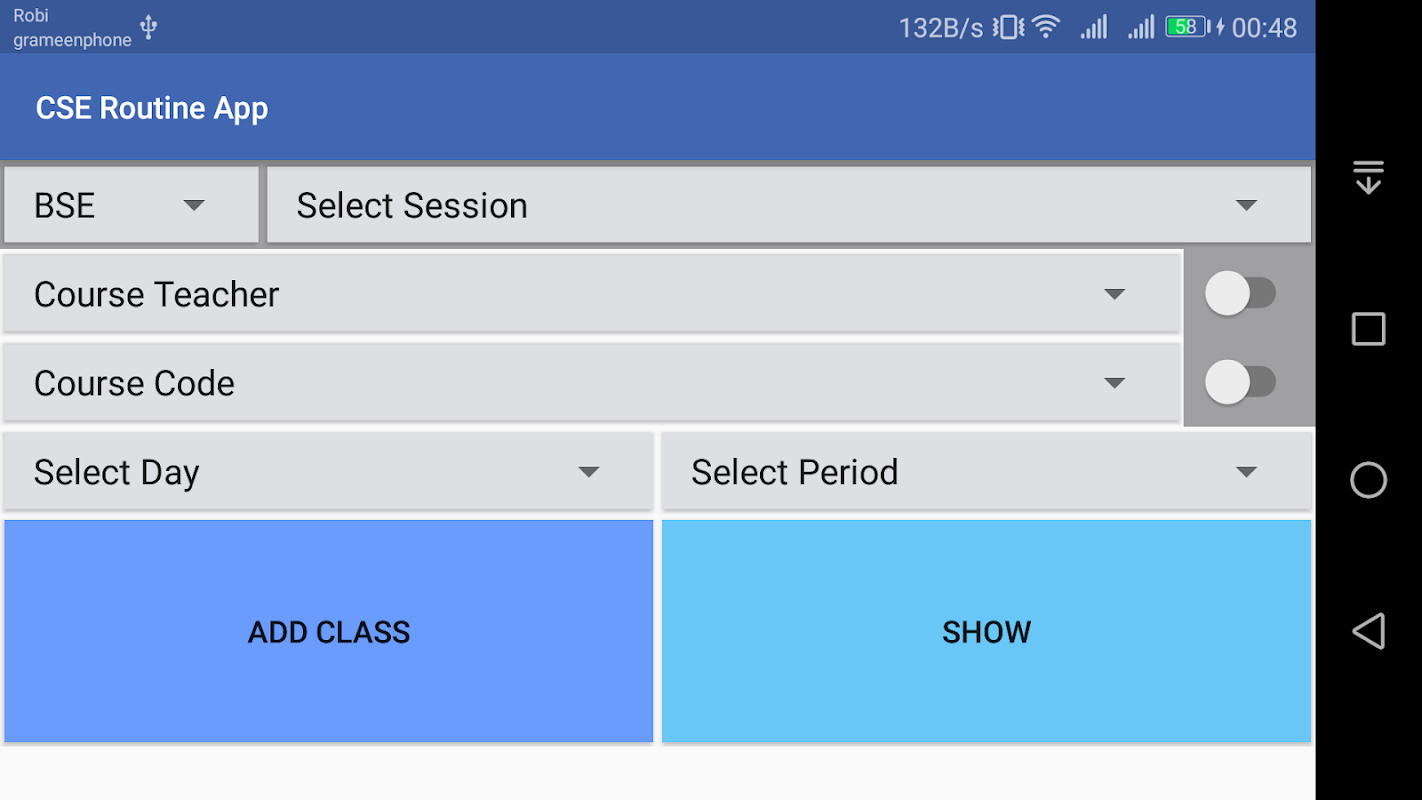
Task: Tap the USB connection status icon
Action: (149, 27)
